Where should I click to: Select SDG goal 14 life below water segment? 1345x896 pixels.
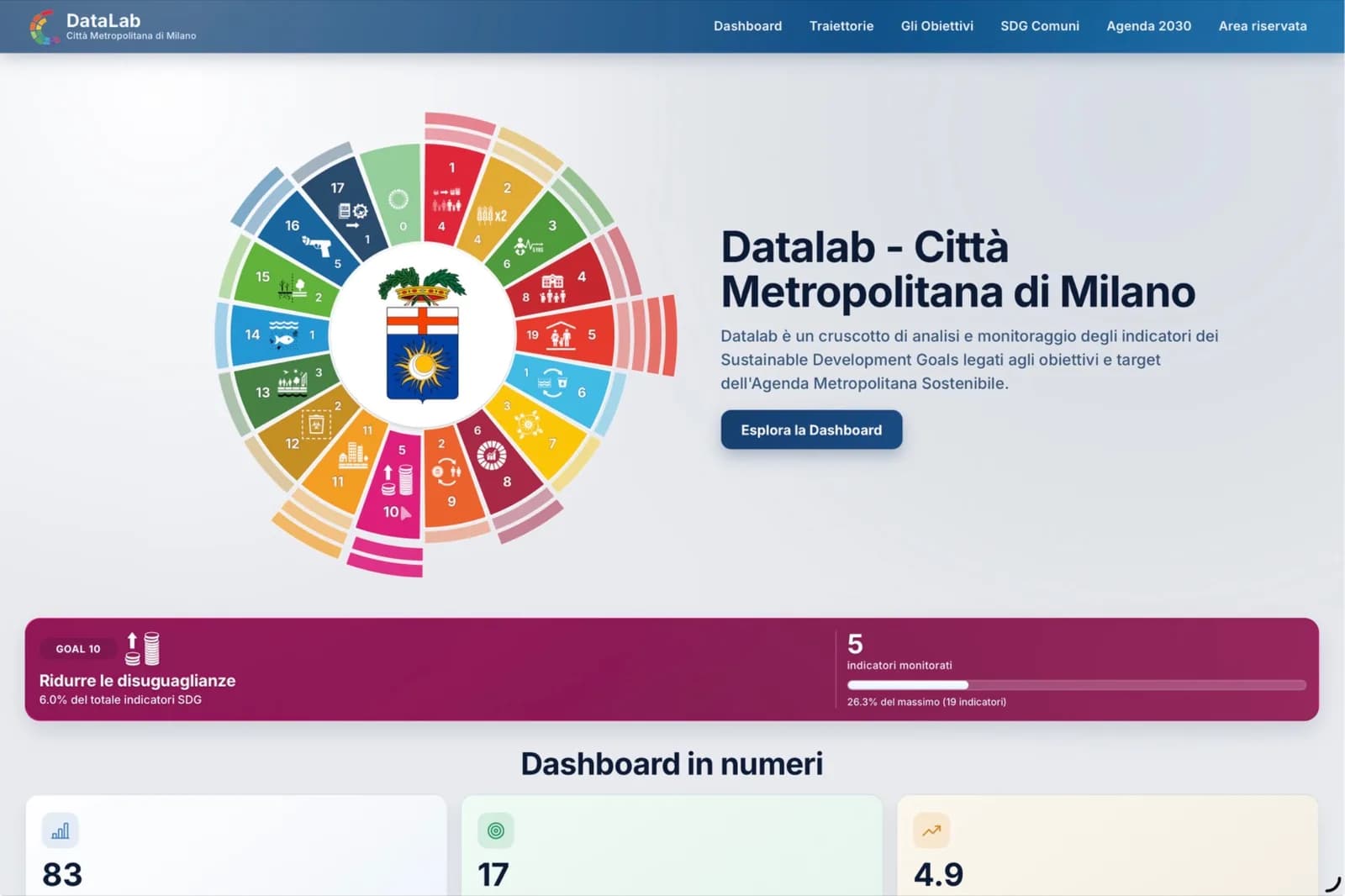(281, 335)
